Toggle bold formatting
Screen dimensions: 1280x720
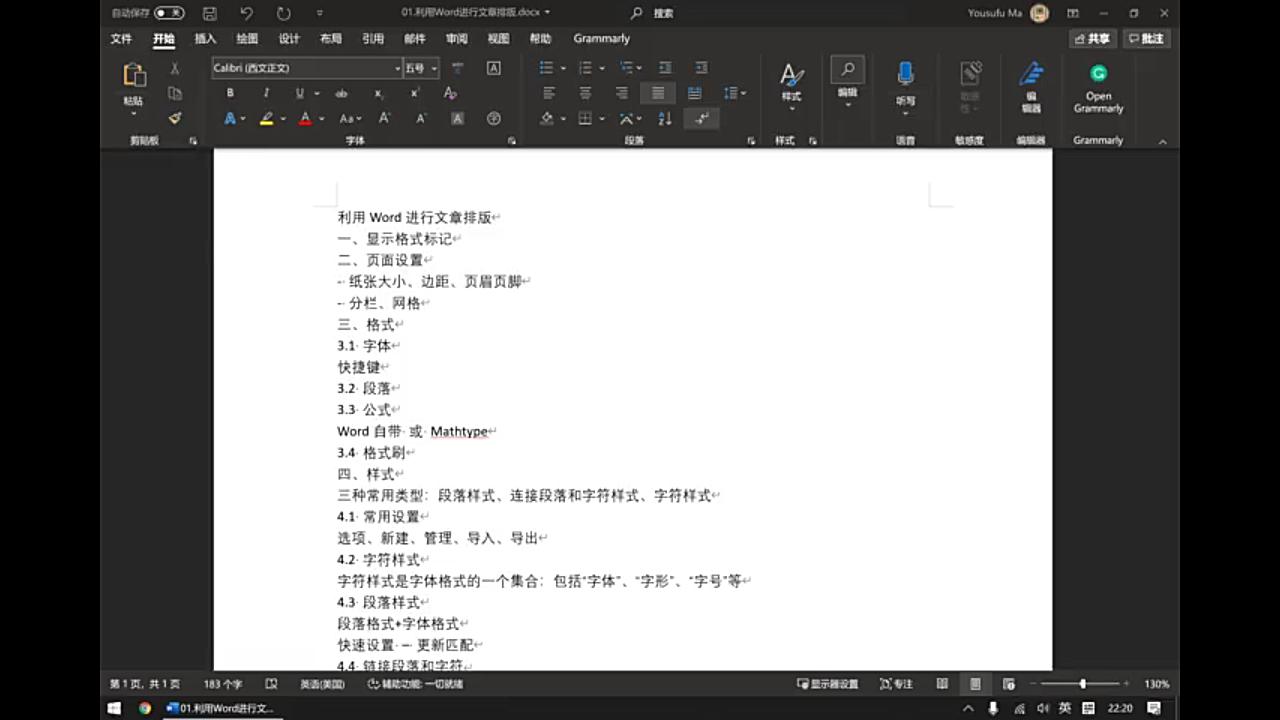[x=230, y=93]
